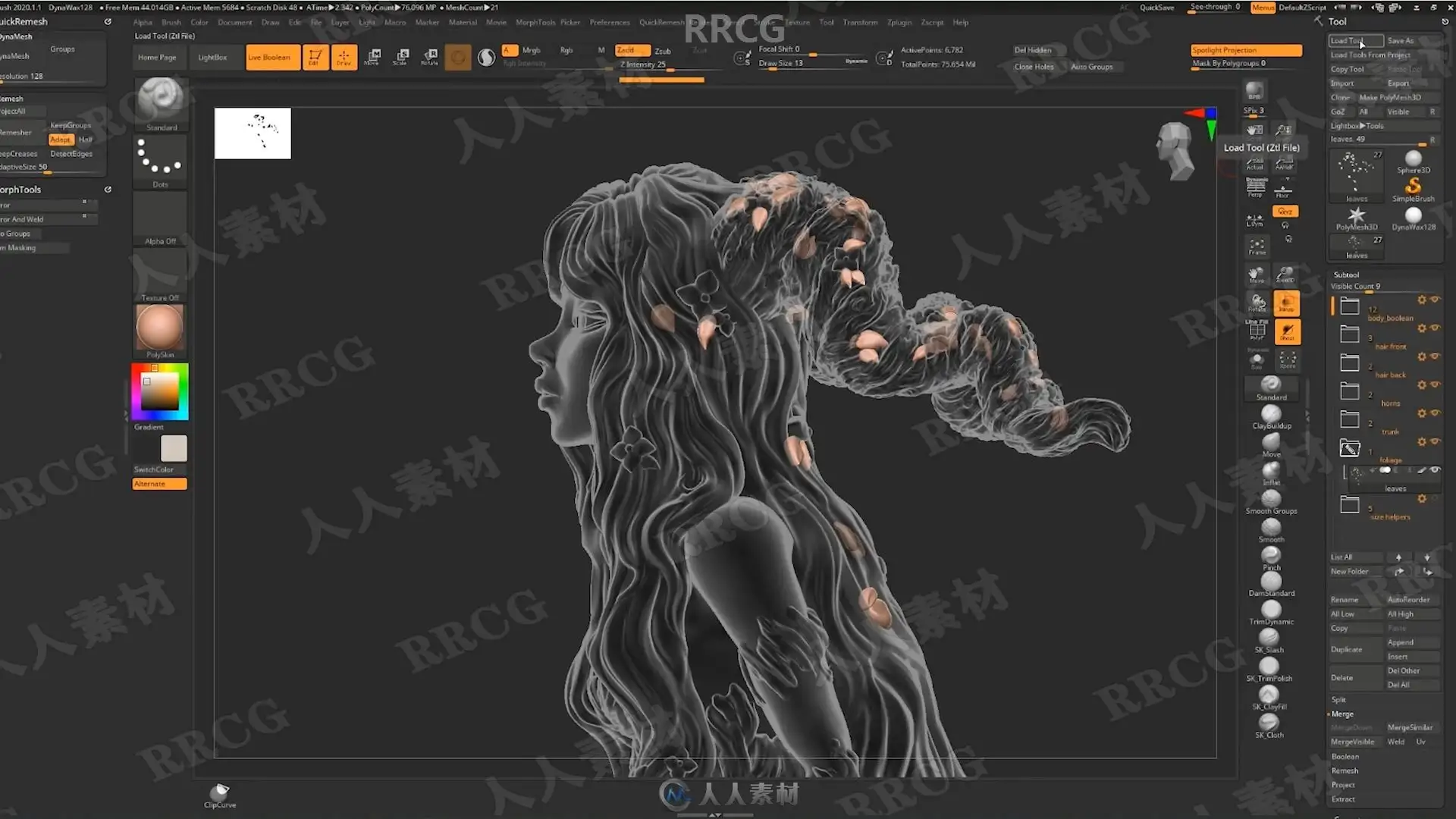Open the Transform menu

click(x=860, y=23)
